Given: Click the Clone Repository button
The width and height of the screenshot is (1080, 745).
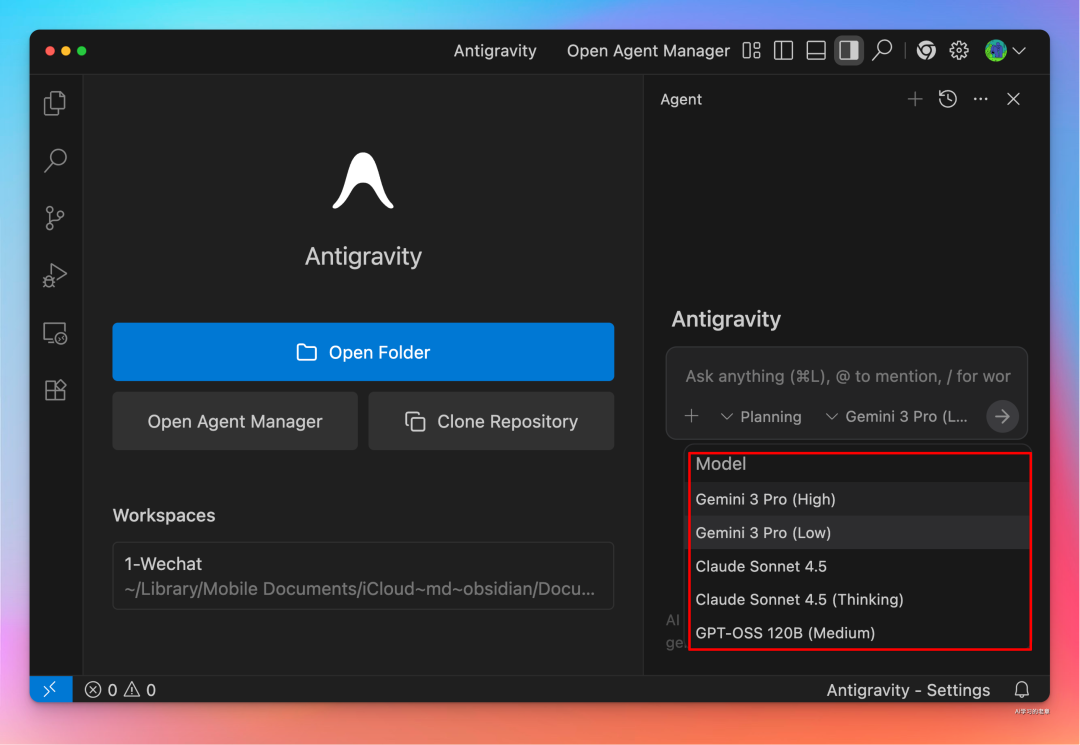Looking at the screenshot, I should 491,421.
